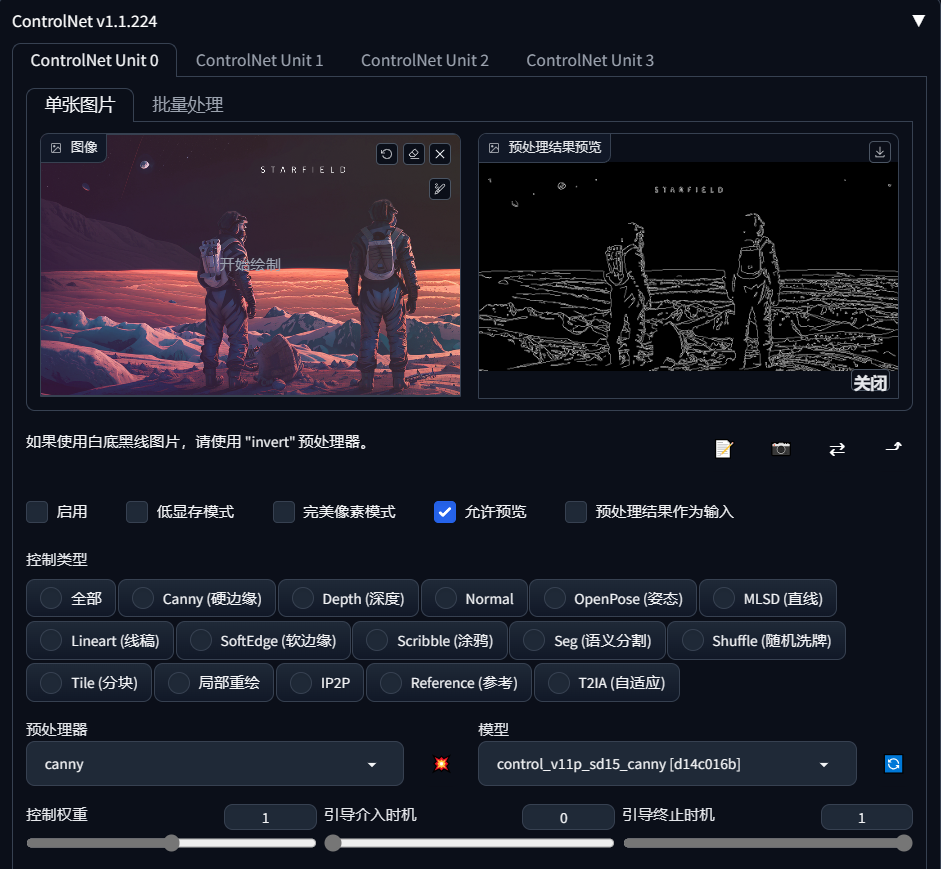Switch to ControlNet Unit 3 tab
The width and height of the screenshot is (941, 869).
coord(590,60)
